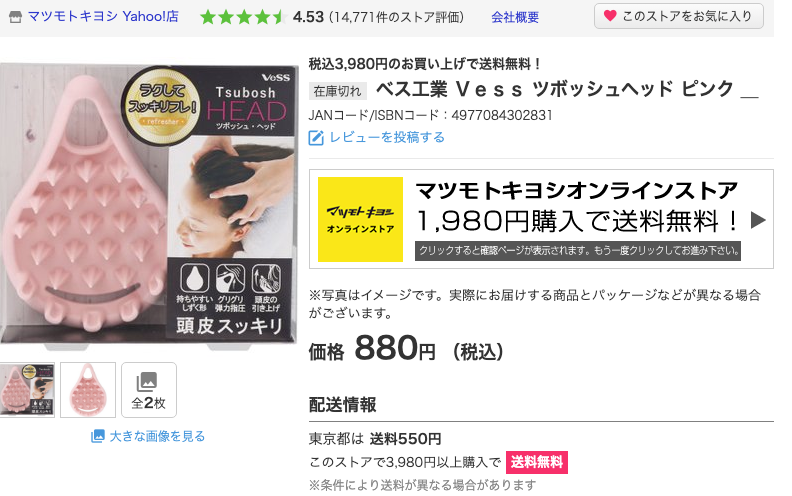This screenshot has height=496, width=792.
Task: Click the 14,771件のストア評価 review count
Action: [x=396, y=18]
